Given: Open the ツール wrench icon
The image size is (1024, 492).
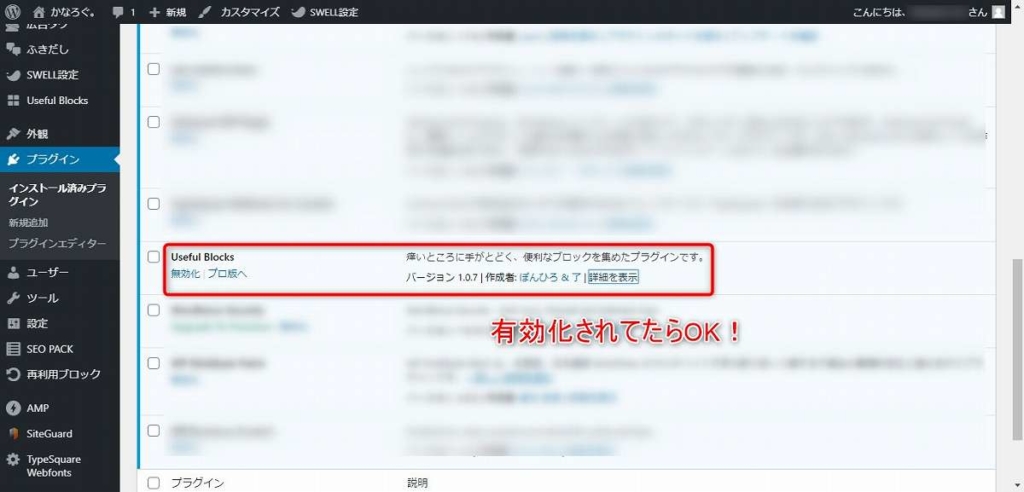Looking at the screenshot, I should (13, 298).
